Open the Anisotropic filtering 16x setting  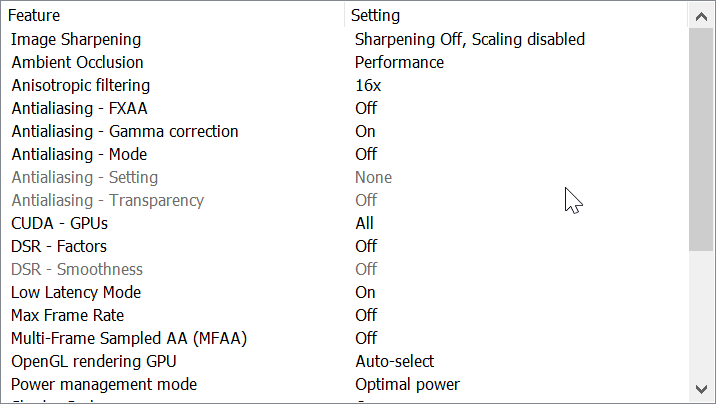pos(368,85)
